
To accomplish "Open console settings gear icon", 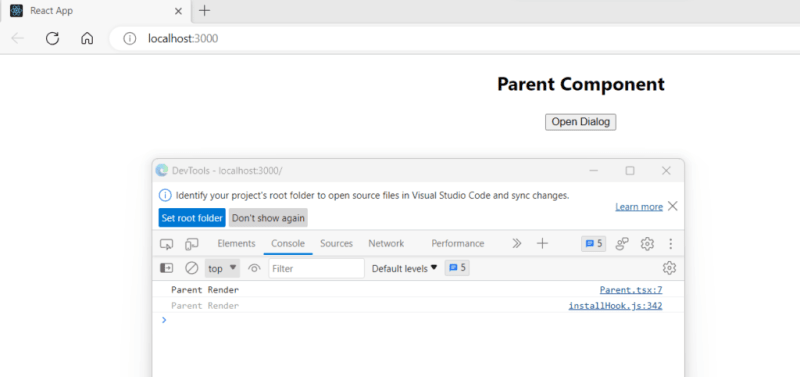I will point(669,268).
